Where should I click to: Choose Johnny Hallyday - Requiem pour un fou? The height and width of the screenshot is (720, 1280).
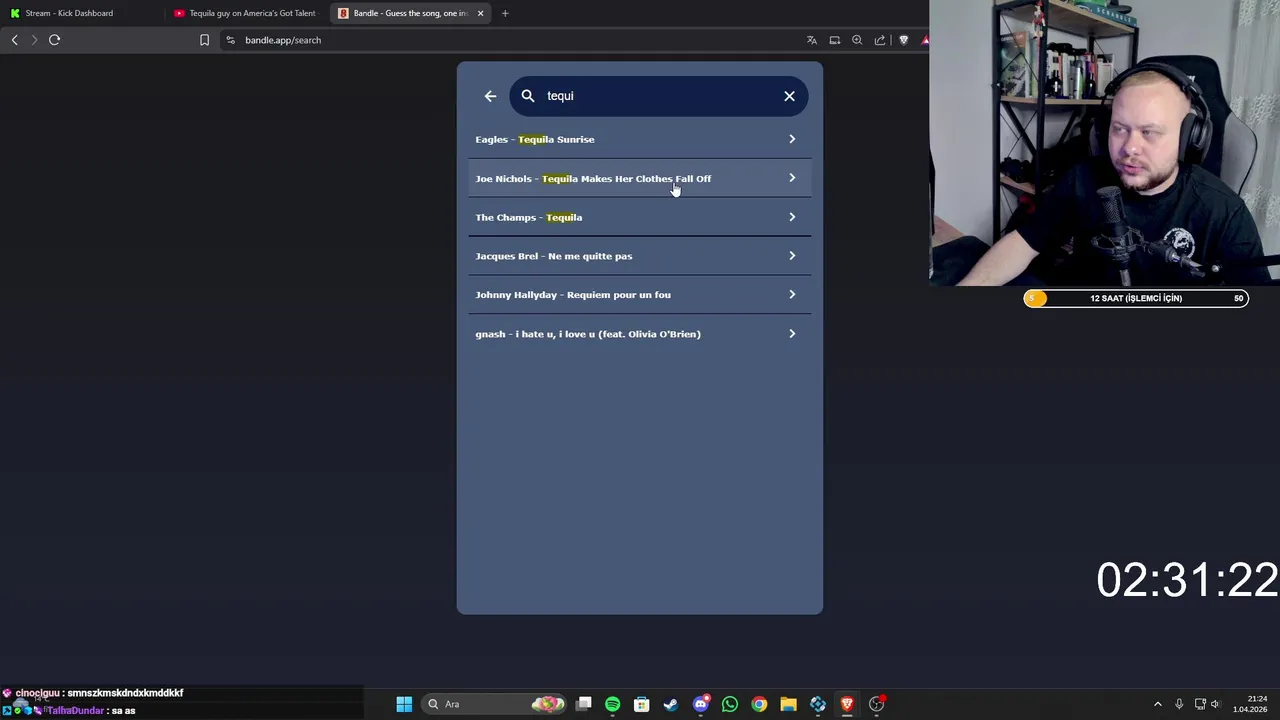639,295
